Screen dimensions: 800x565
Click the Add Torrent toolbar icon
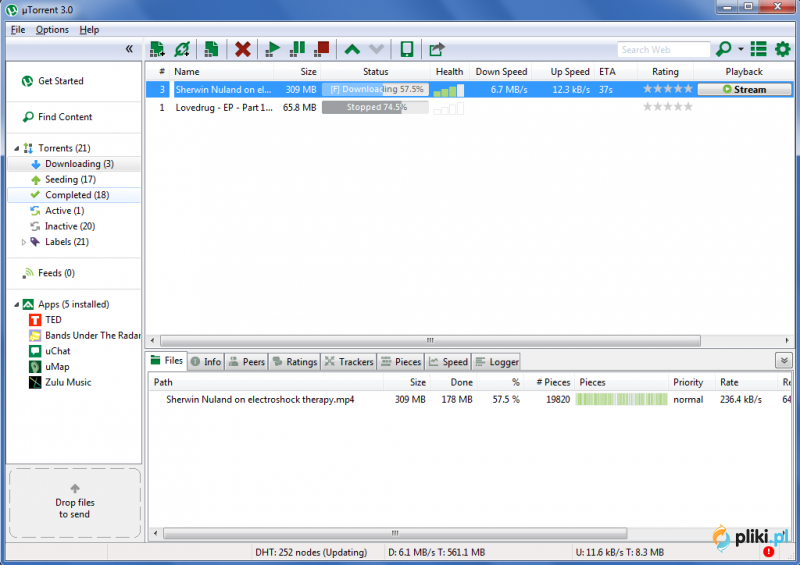[x=157, y=50]
